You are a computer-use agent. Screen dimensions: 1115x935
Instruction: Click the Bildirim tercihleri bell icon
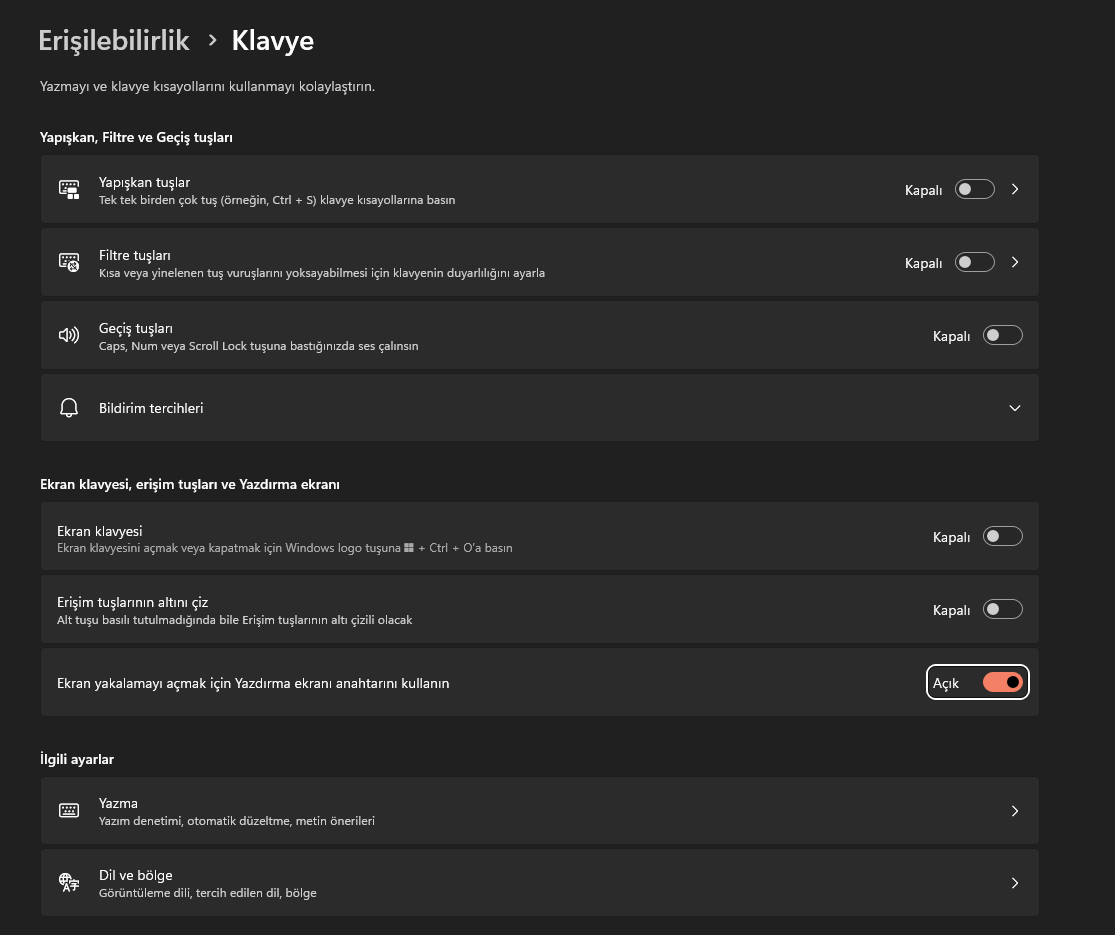[69, 408]
